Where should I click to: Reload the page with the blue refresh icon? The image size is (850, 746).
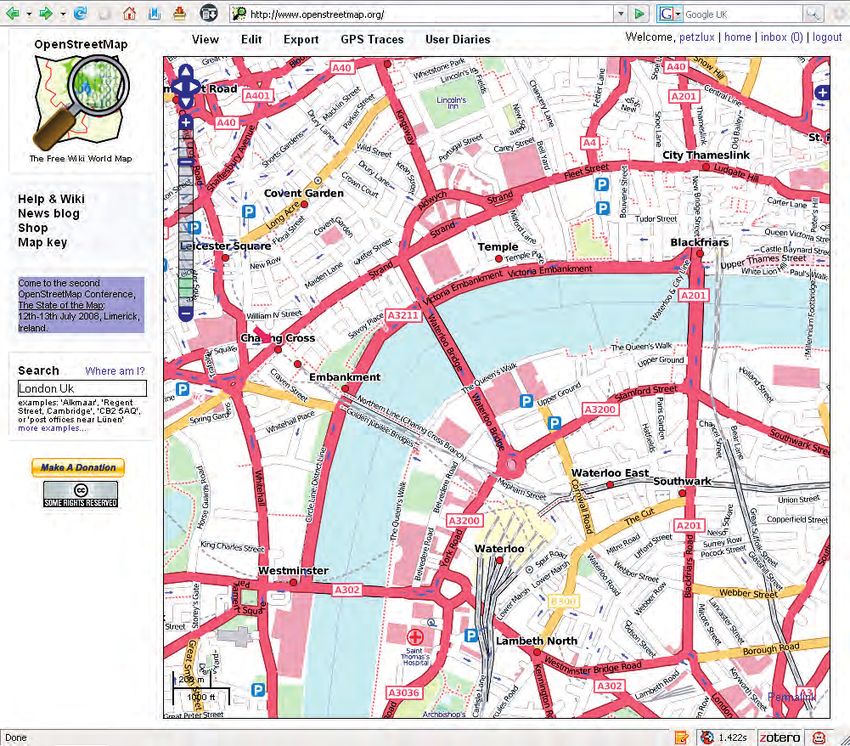point(80,13)
